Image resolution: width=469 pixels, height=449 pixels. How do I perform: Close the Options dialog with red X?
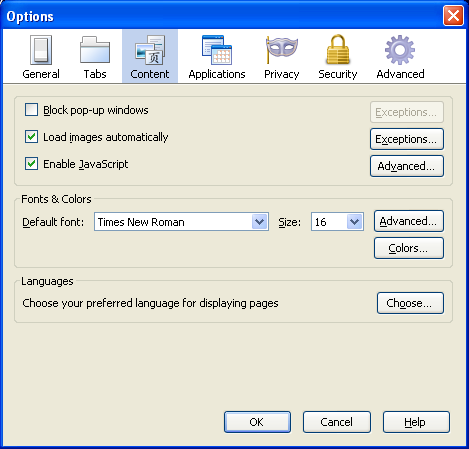coord(453,16)
